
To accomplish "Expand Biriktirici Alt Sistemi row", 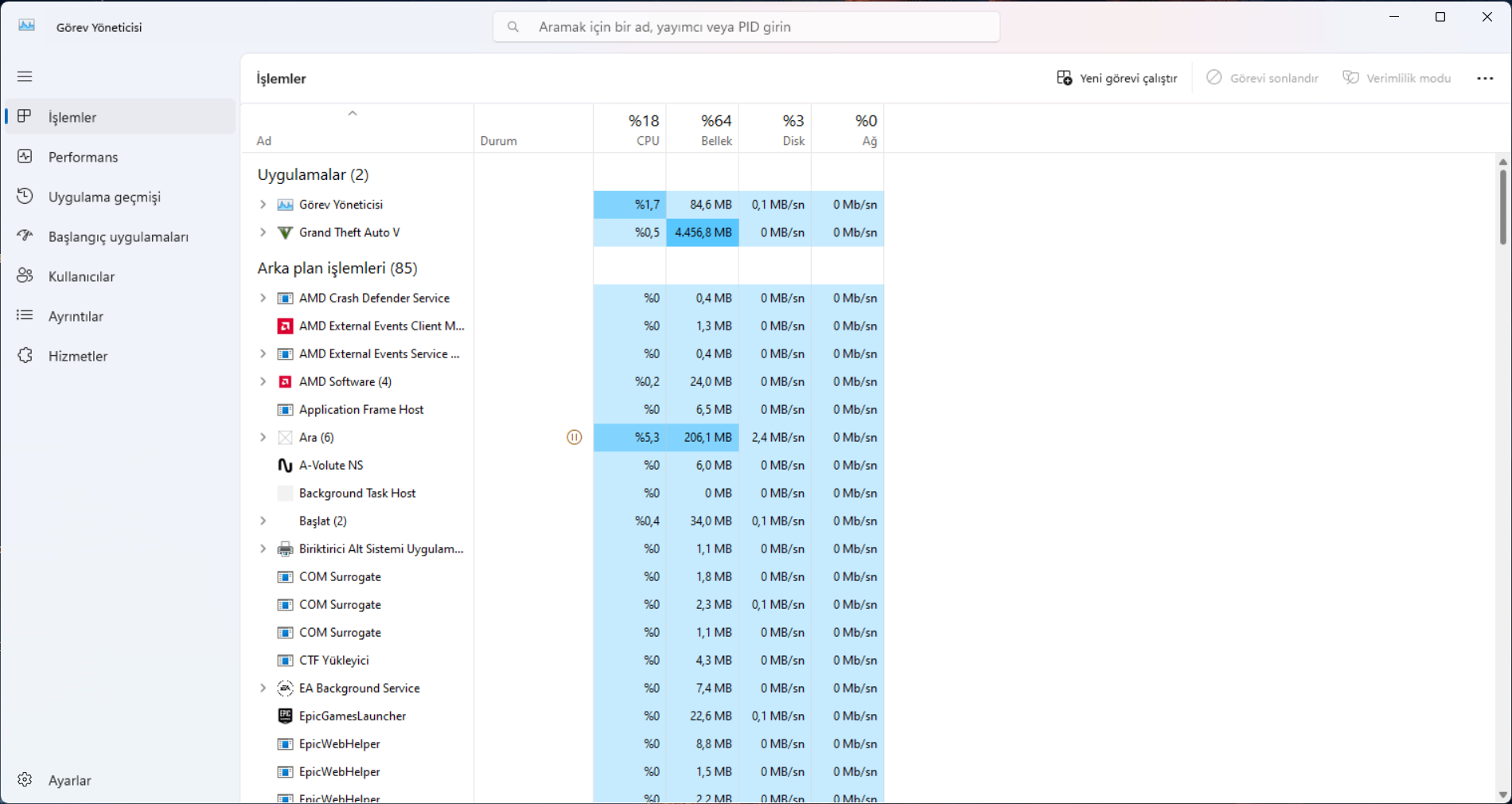I will coord(263,548).
